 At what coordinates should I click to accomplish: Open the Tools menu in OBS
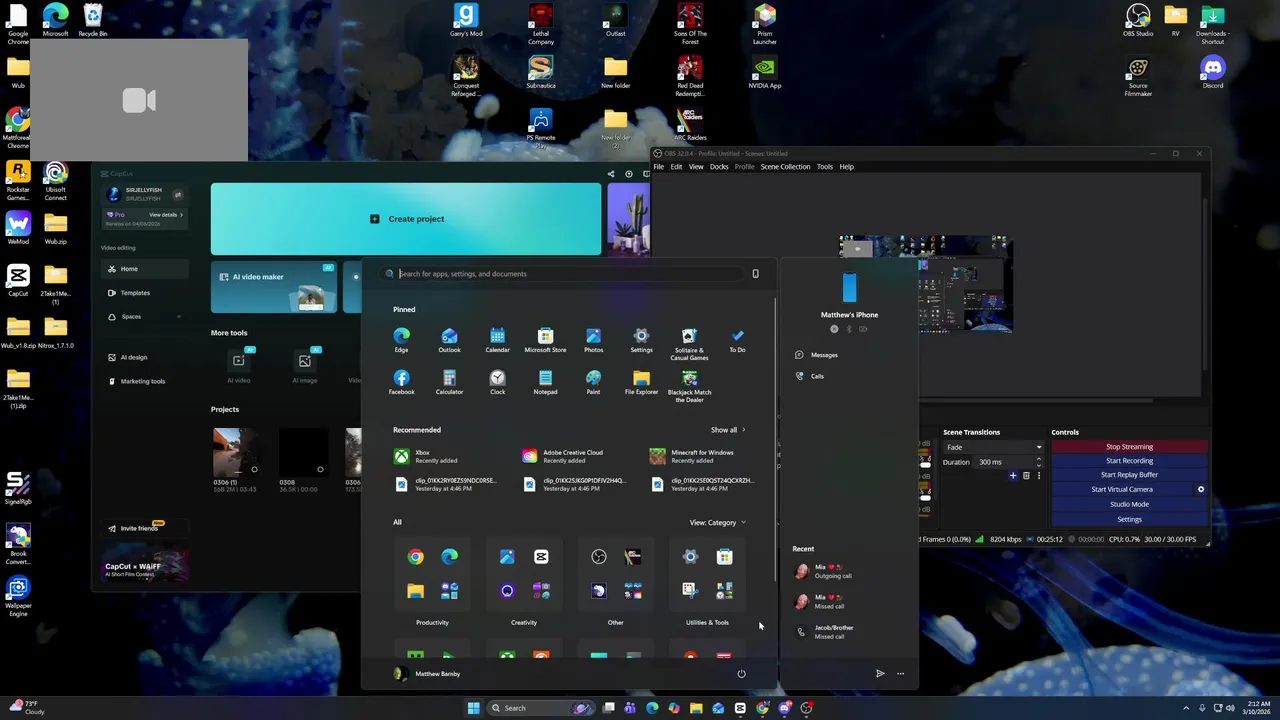pyautogui.click(x=824, y=167)
